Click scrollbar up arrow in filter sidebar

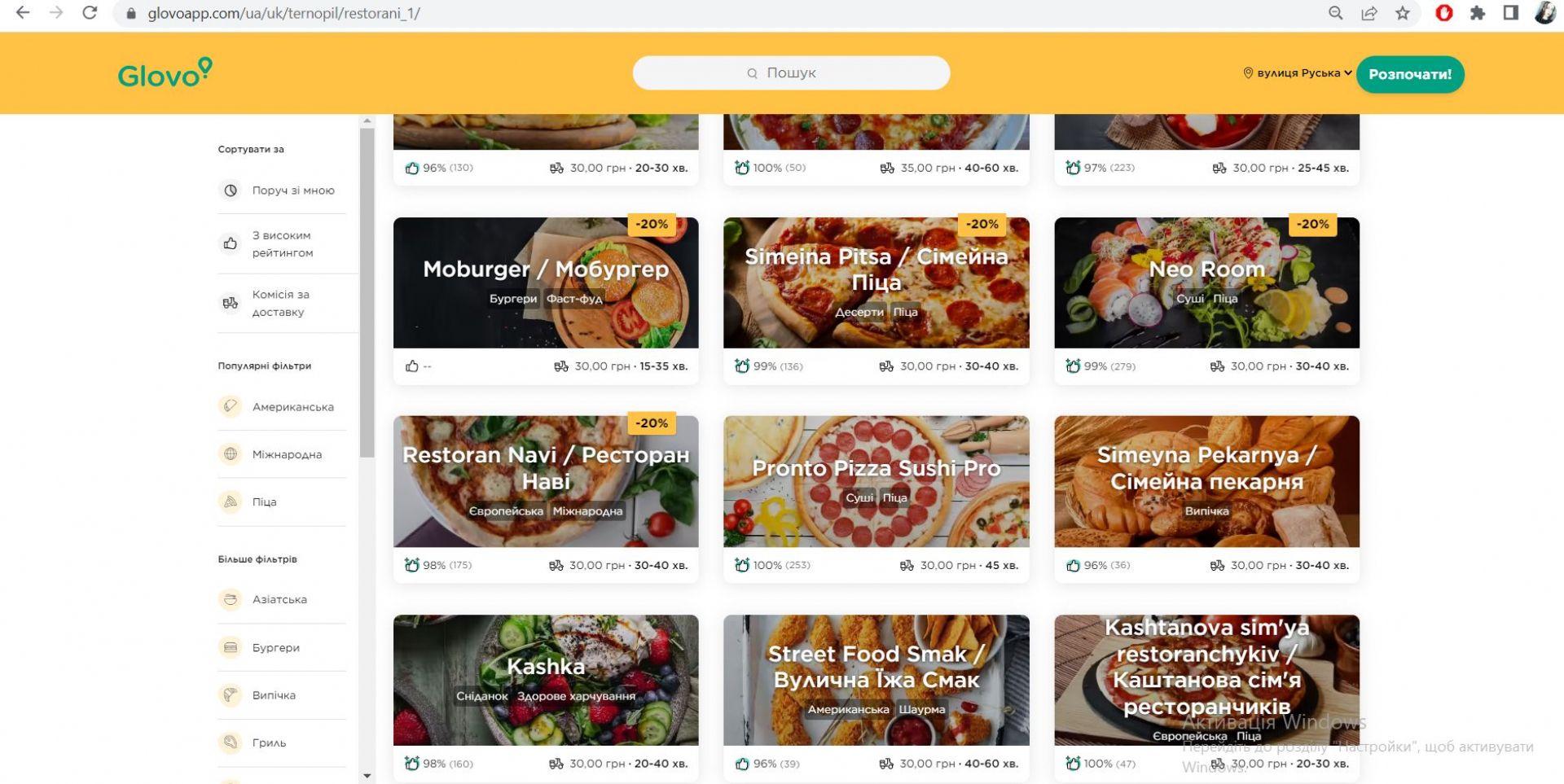[x=367, y=120]
